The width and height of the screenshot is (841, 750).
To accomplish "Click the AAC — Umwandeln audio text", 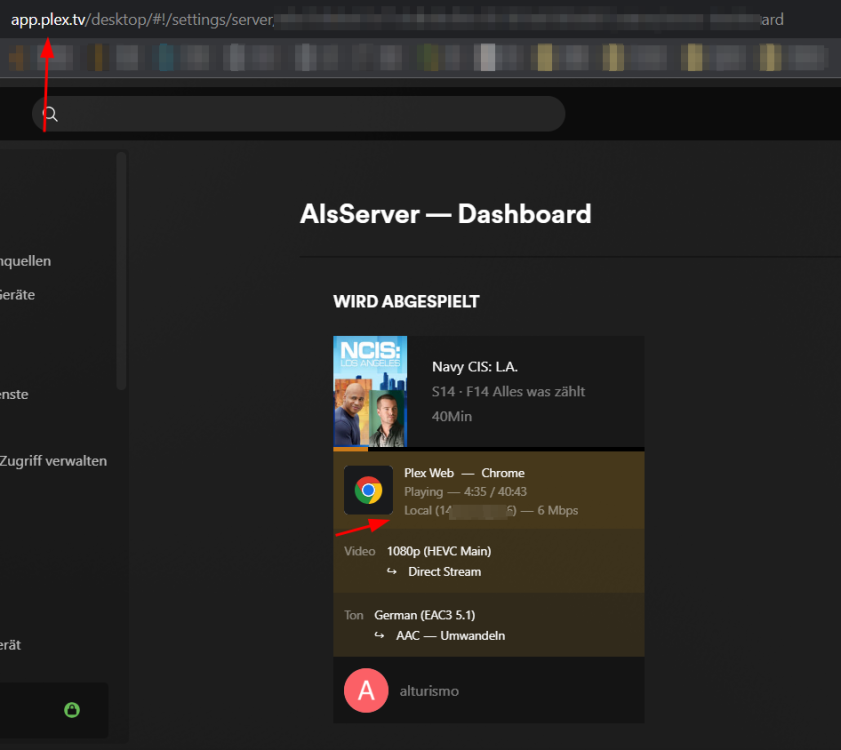I will (450, 636).
